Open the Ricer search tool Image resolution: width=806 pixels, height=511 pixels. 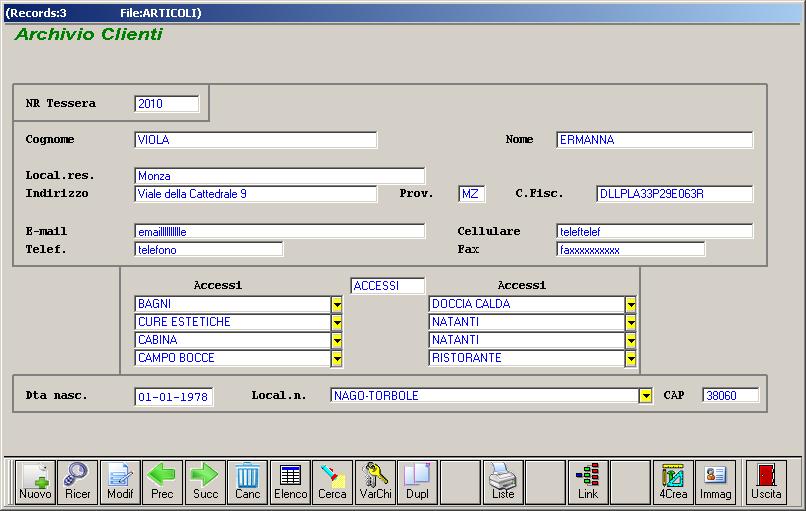click(78, 482)
